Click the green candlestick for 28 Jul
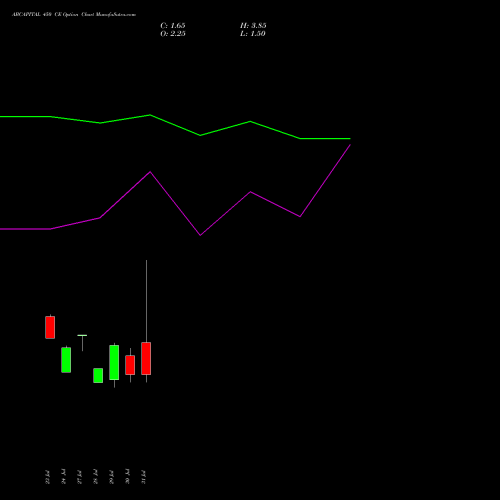Viewport: 500px width, 500px height. (98, 375)
